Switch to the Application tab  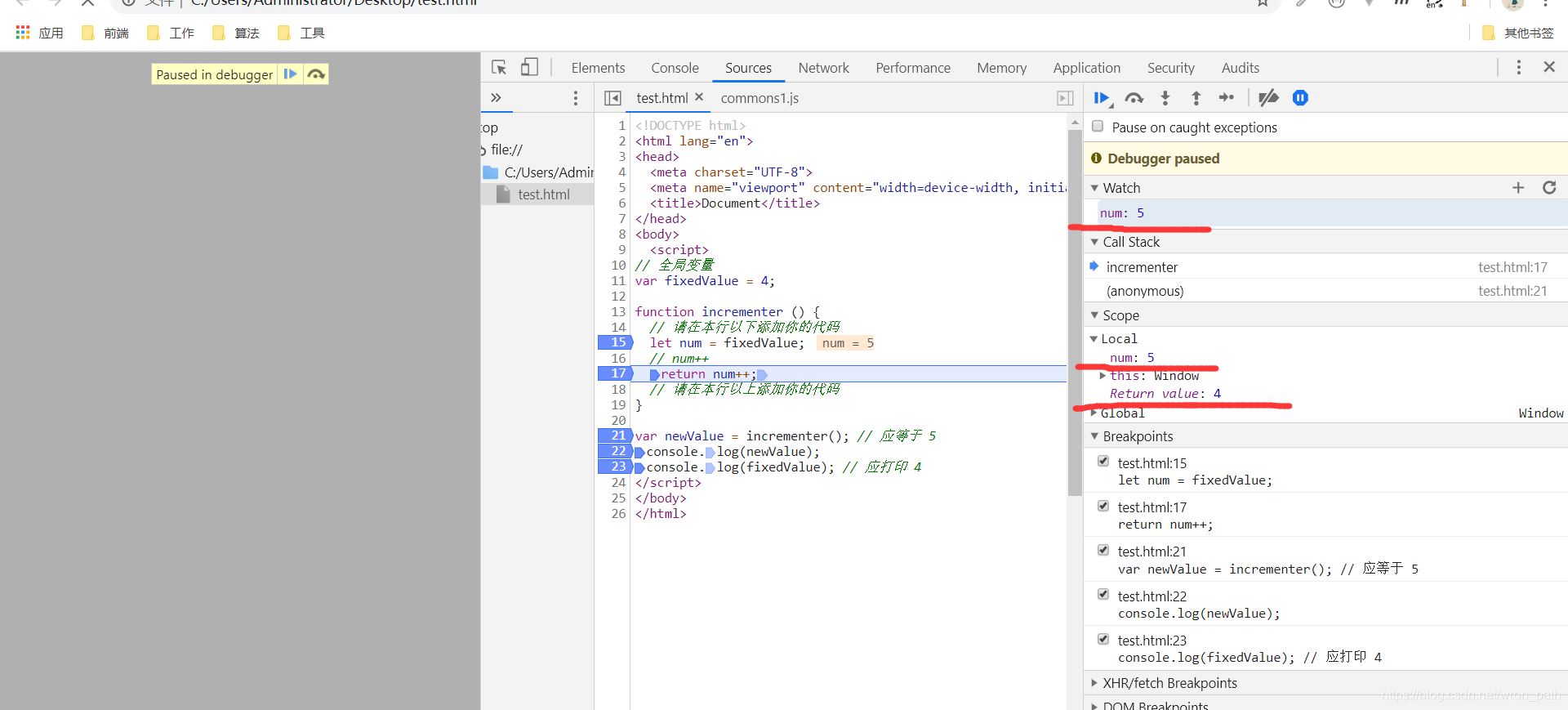tap(1086, 68)
